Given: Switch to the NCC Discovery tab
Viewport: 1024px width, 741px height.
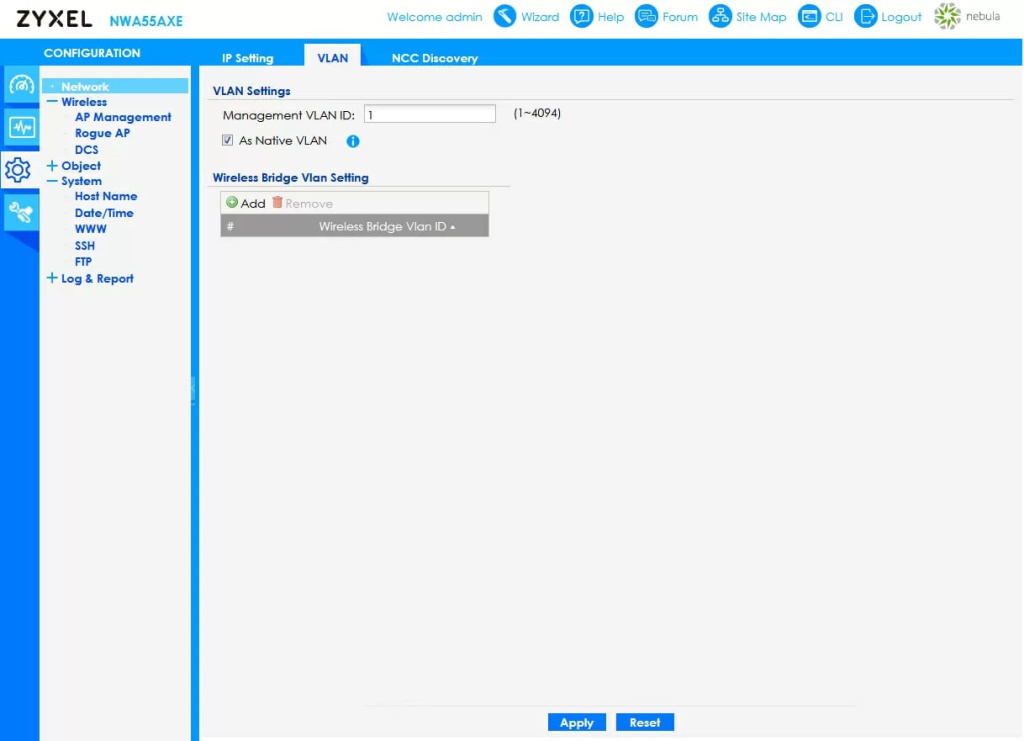Looking at the screenshot, I should click(x=434, y=58).
